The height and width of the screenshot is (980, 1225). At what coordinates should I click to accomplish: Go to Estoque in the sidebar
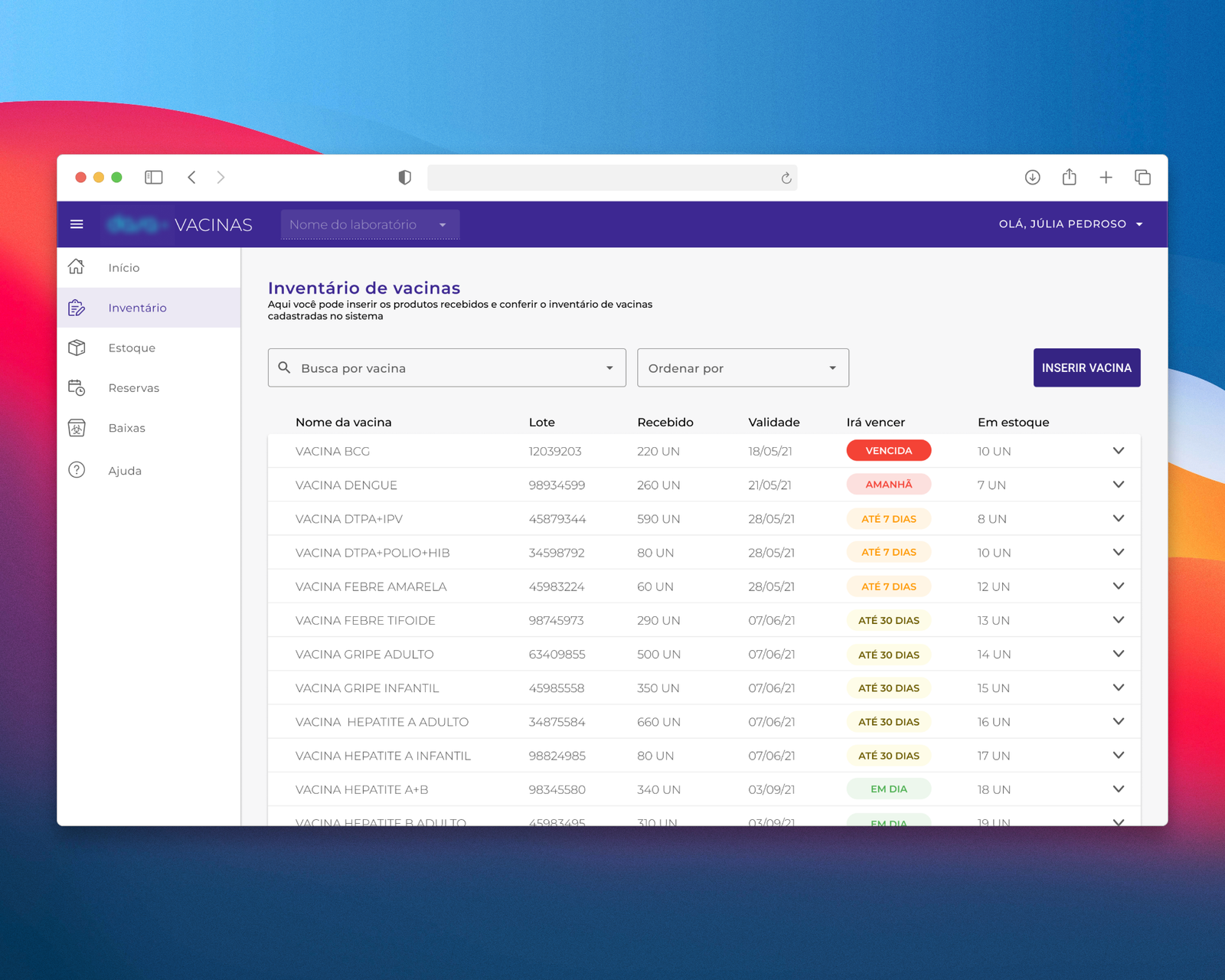[132, 348]
